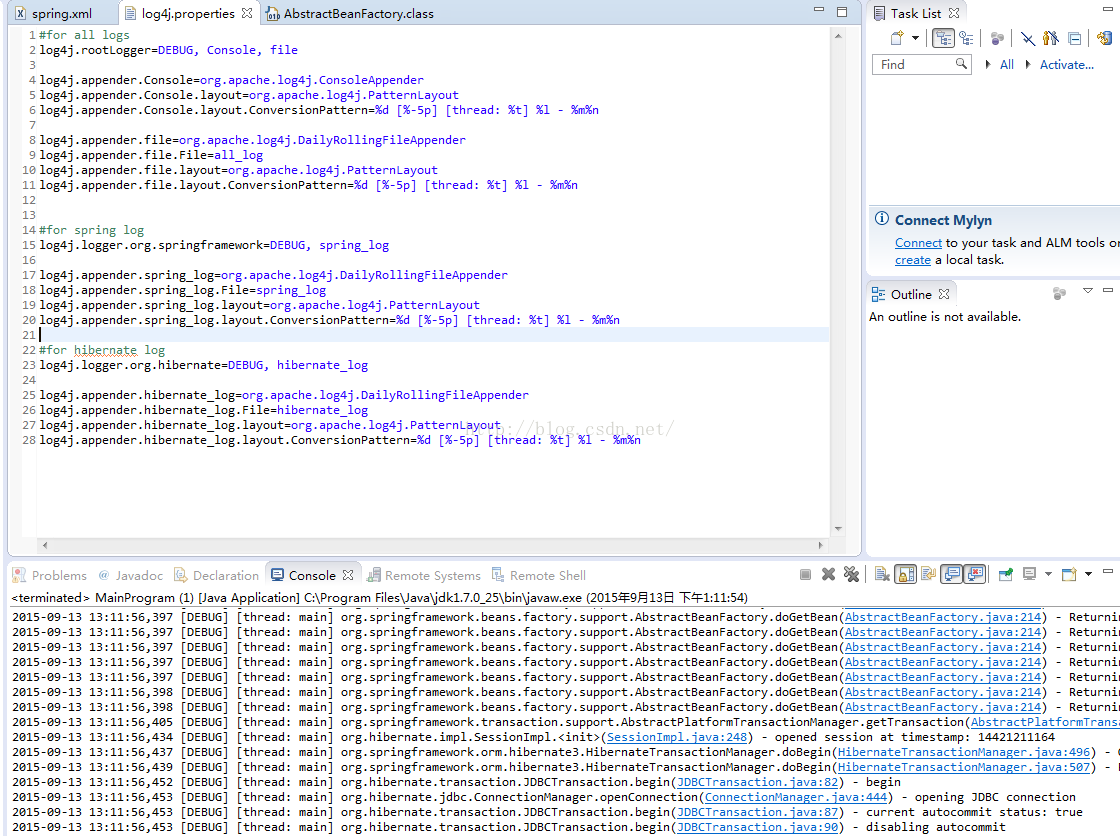Click the New Task icon in Task List
Image resolution: width=1120 pixels, height=836 pixels.
click(x=897, y=39)
